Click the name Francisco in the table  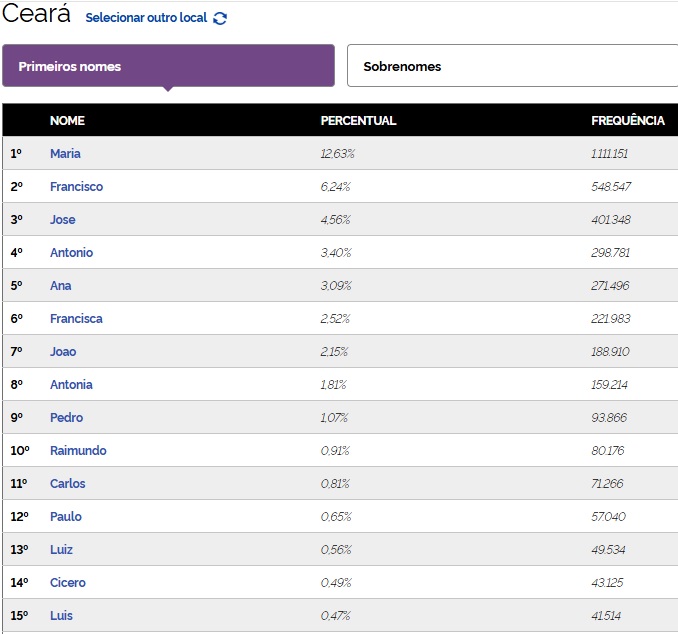click(76, 187)
